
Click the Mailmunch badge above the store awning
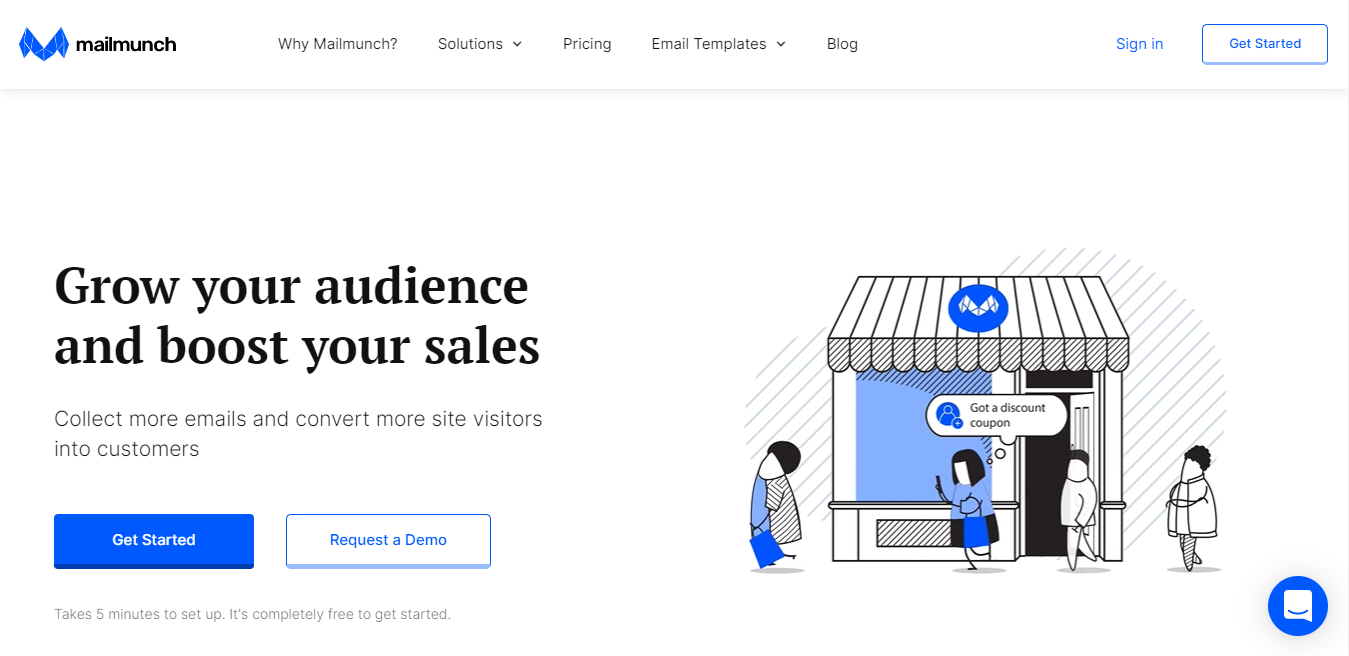[x=978, y=308]
